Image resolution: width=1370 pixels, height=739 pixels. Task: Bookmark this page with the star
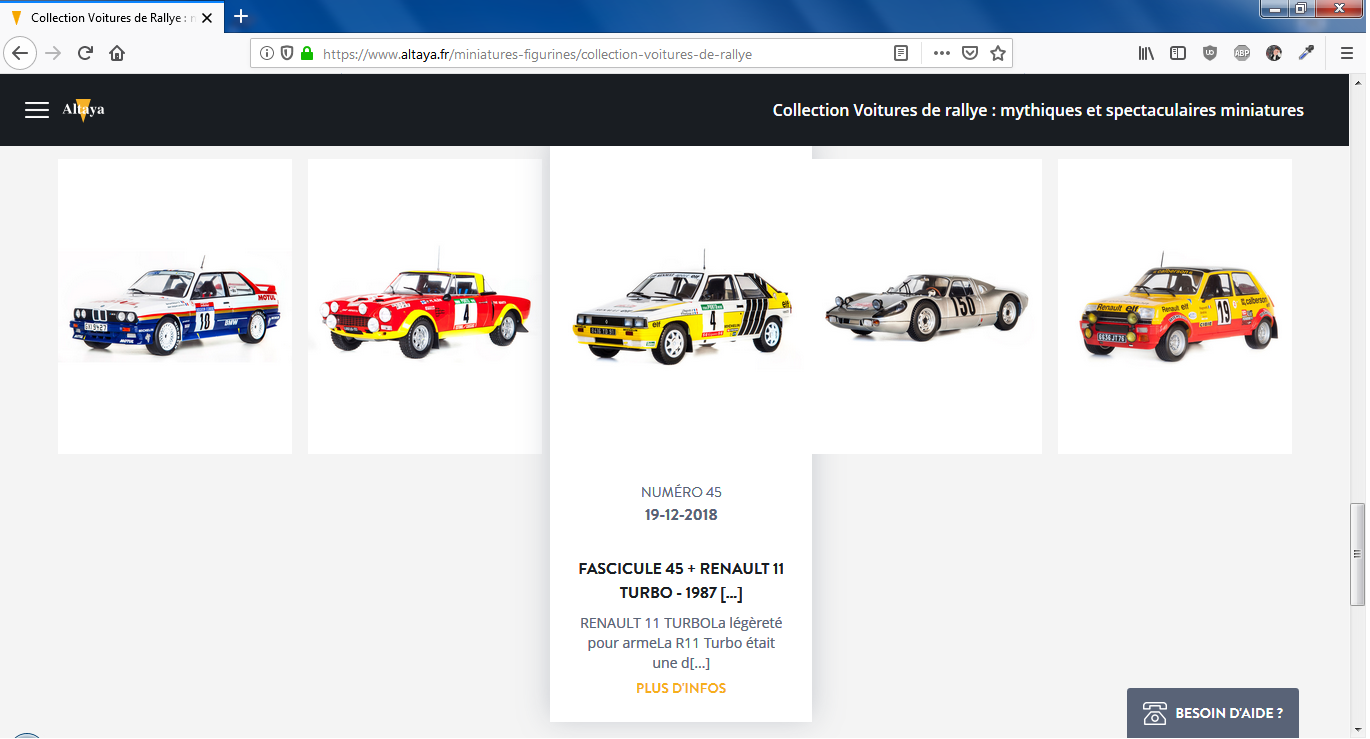click(x=997, y=54)
